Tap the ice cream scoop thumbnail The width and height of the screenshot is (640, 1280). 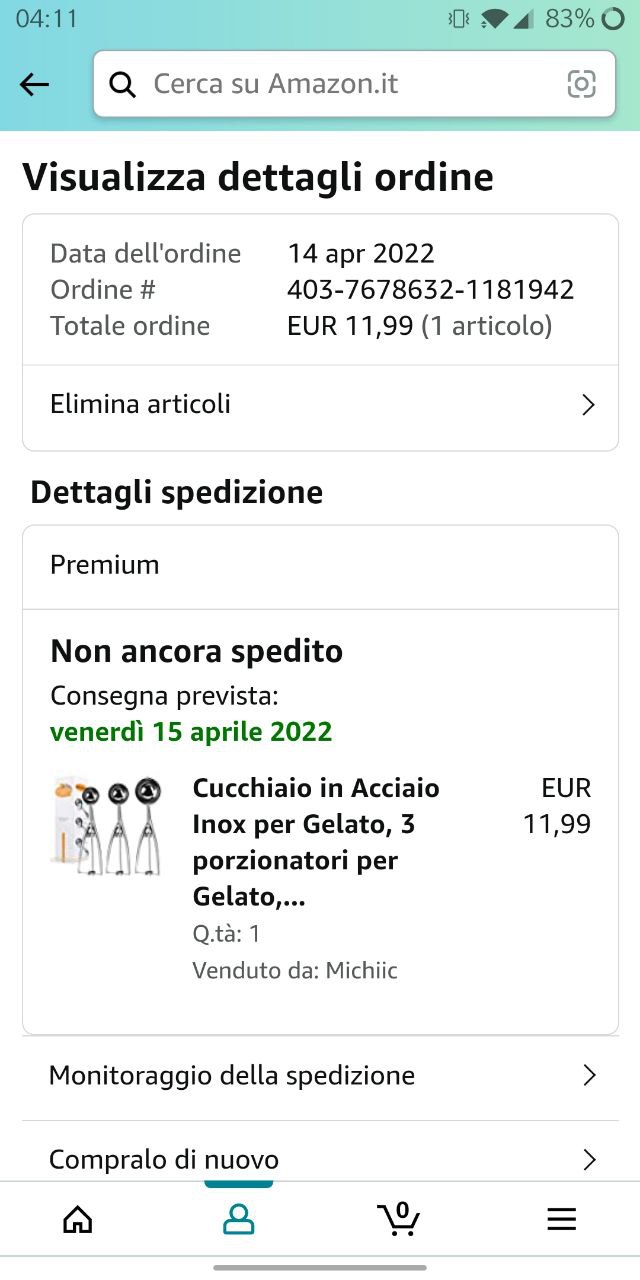click(x=106, y=825)
